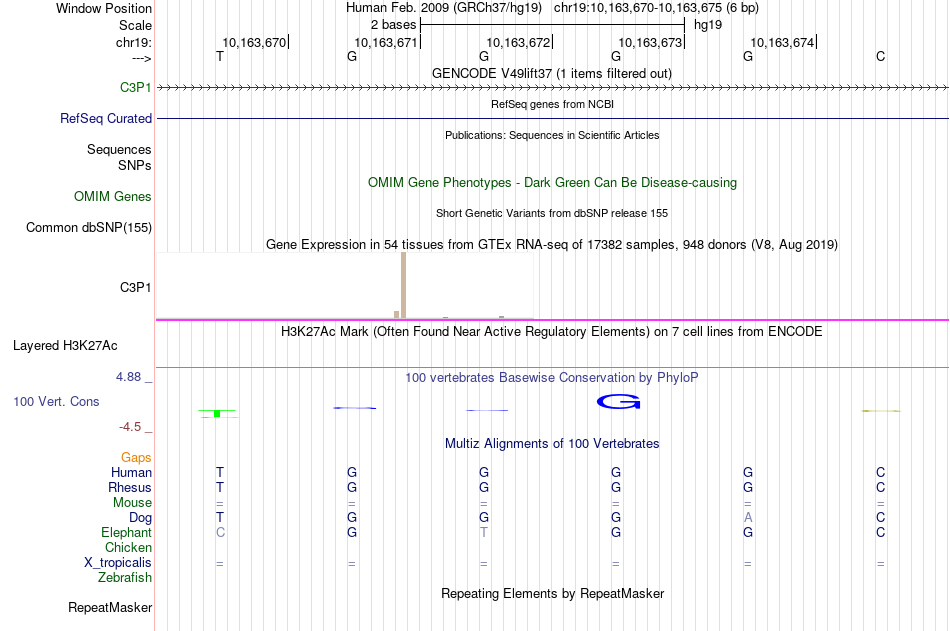The image size is (950, 631).
Task: Click the 'Mouse' species label
Action: tap(132, 502)
